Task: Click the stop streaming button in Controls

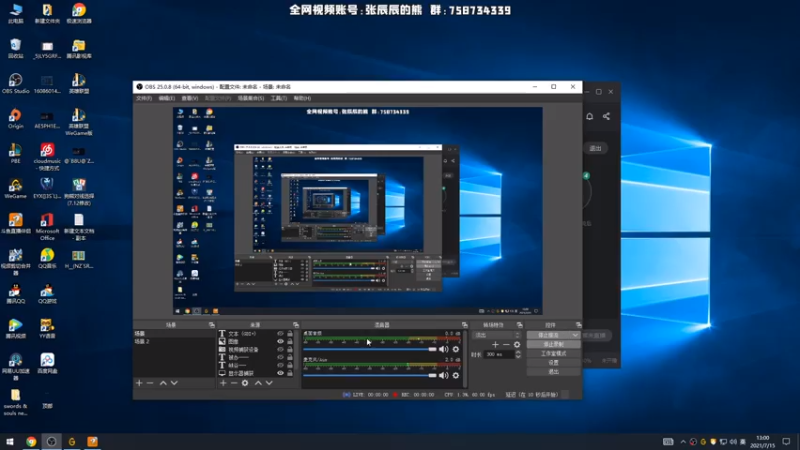Action: (549, 335)
